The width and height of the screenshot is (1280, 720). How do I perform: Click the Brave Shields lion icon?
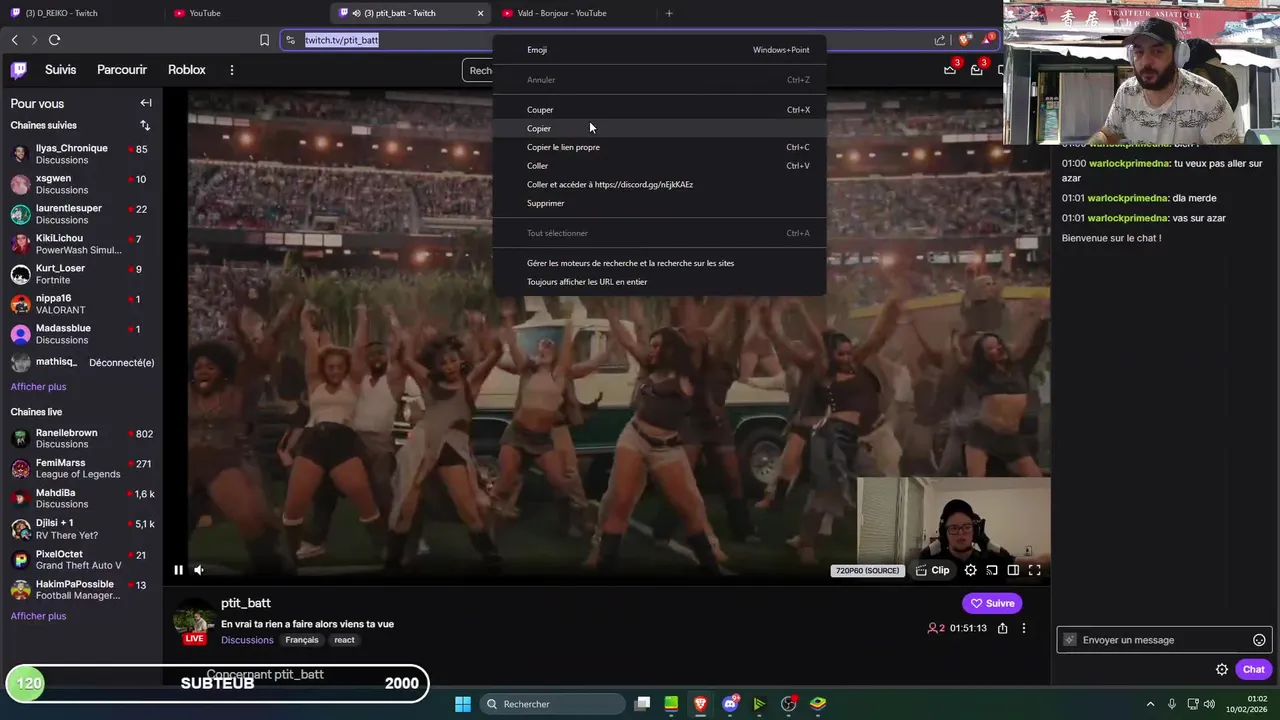964,40
